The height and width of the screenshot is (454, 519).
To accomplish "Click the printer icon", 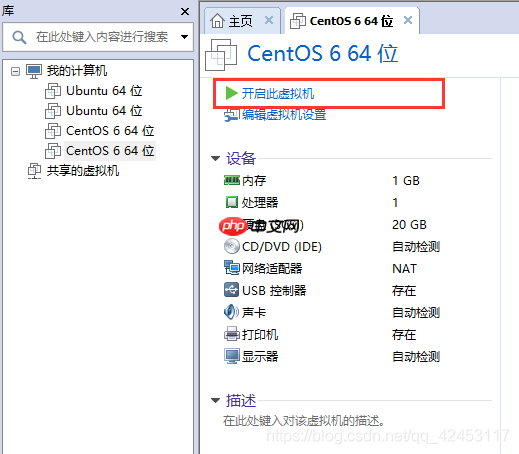I will 232,334.
